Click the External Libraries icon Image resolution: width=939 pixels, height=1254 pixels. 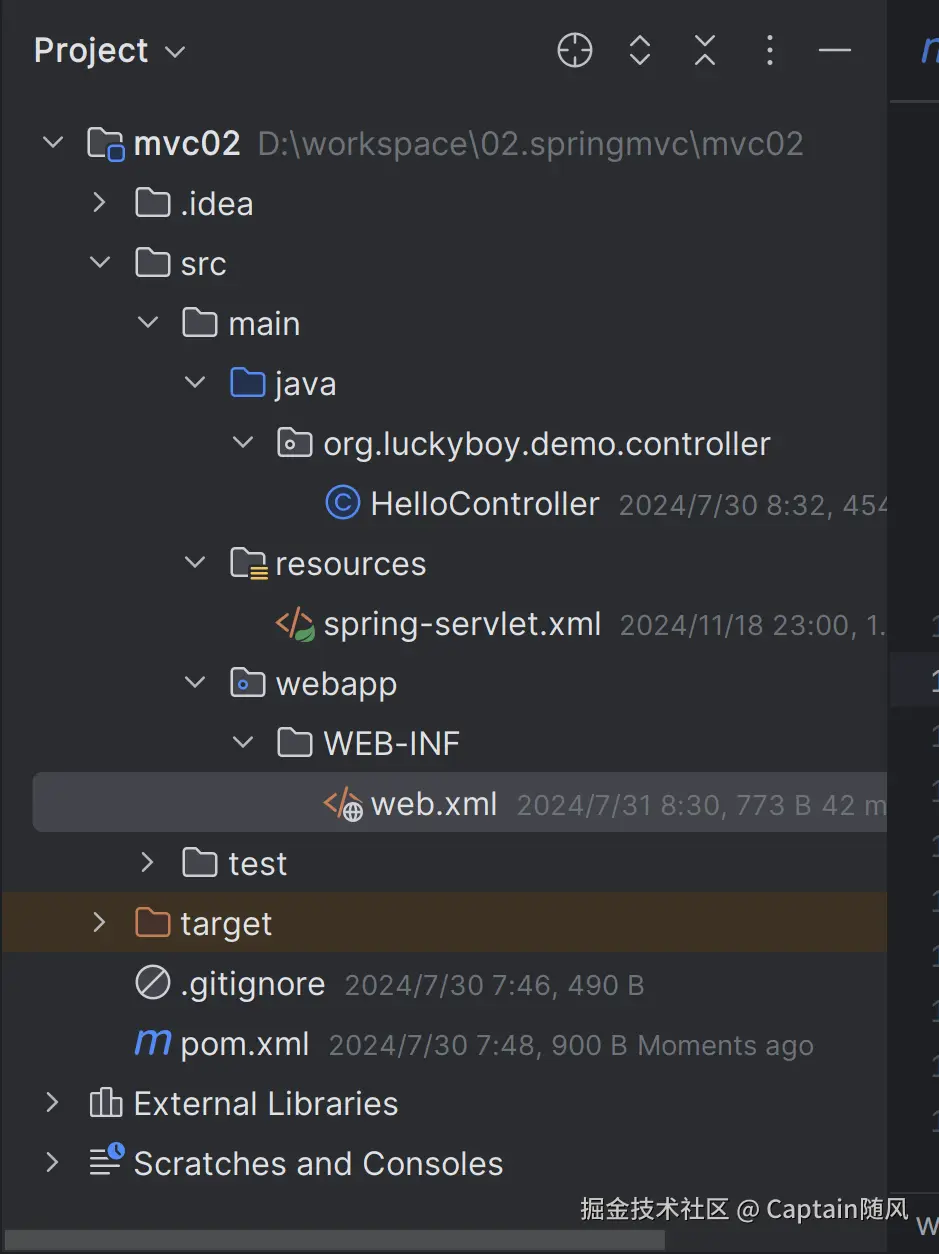pos(105,1102)
